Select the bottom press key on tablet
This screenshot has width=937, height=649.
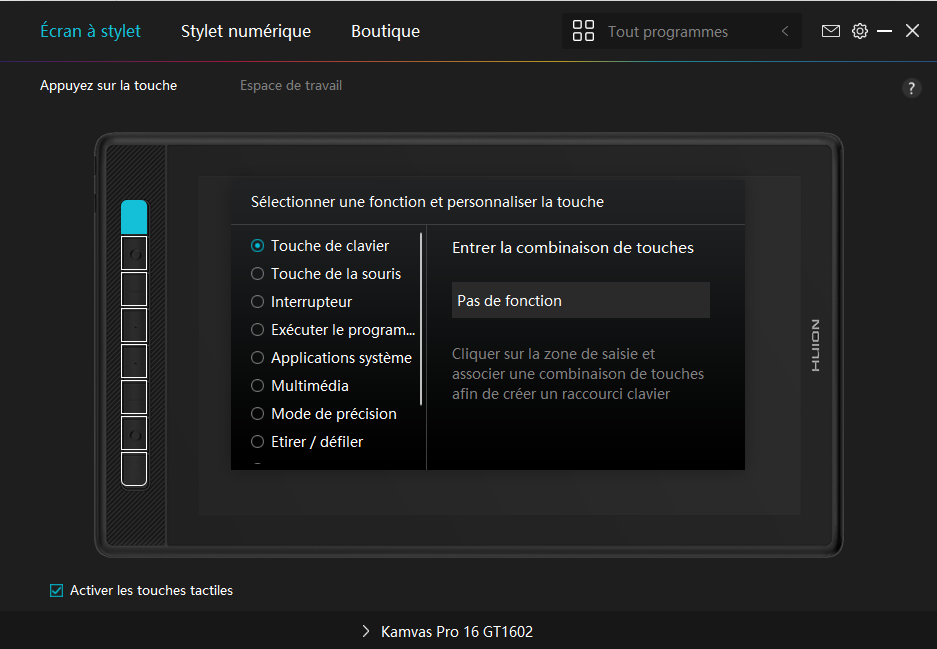tap(134, 469)
